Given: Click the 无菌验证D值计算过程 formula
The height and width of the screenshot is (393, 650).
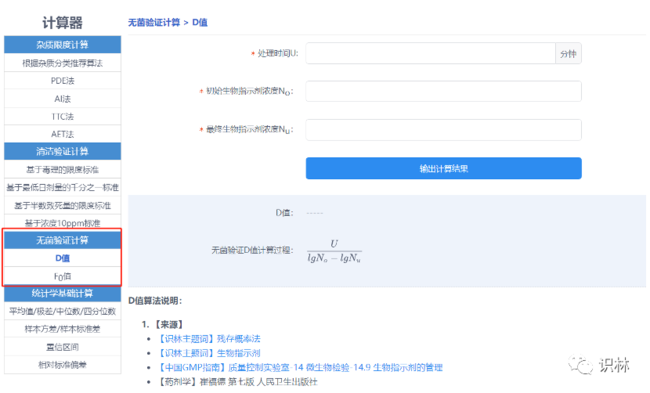Looking at the screenshot, I should (334, 251).
